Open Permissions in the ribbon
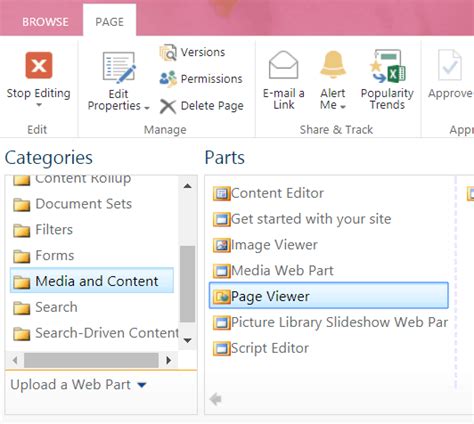 click(201, 79)
